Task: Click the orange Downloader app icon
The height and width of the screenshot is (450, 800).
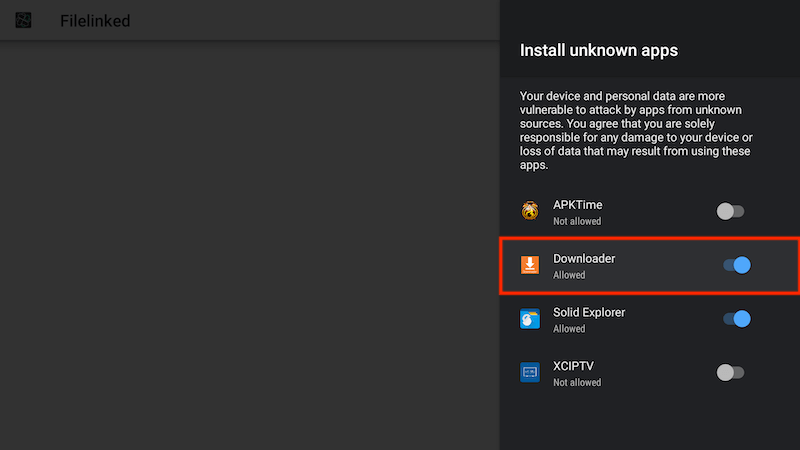Action: pos(530,265)
